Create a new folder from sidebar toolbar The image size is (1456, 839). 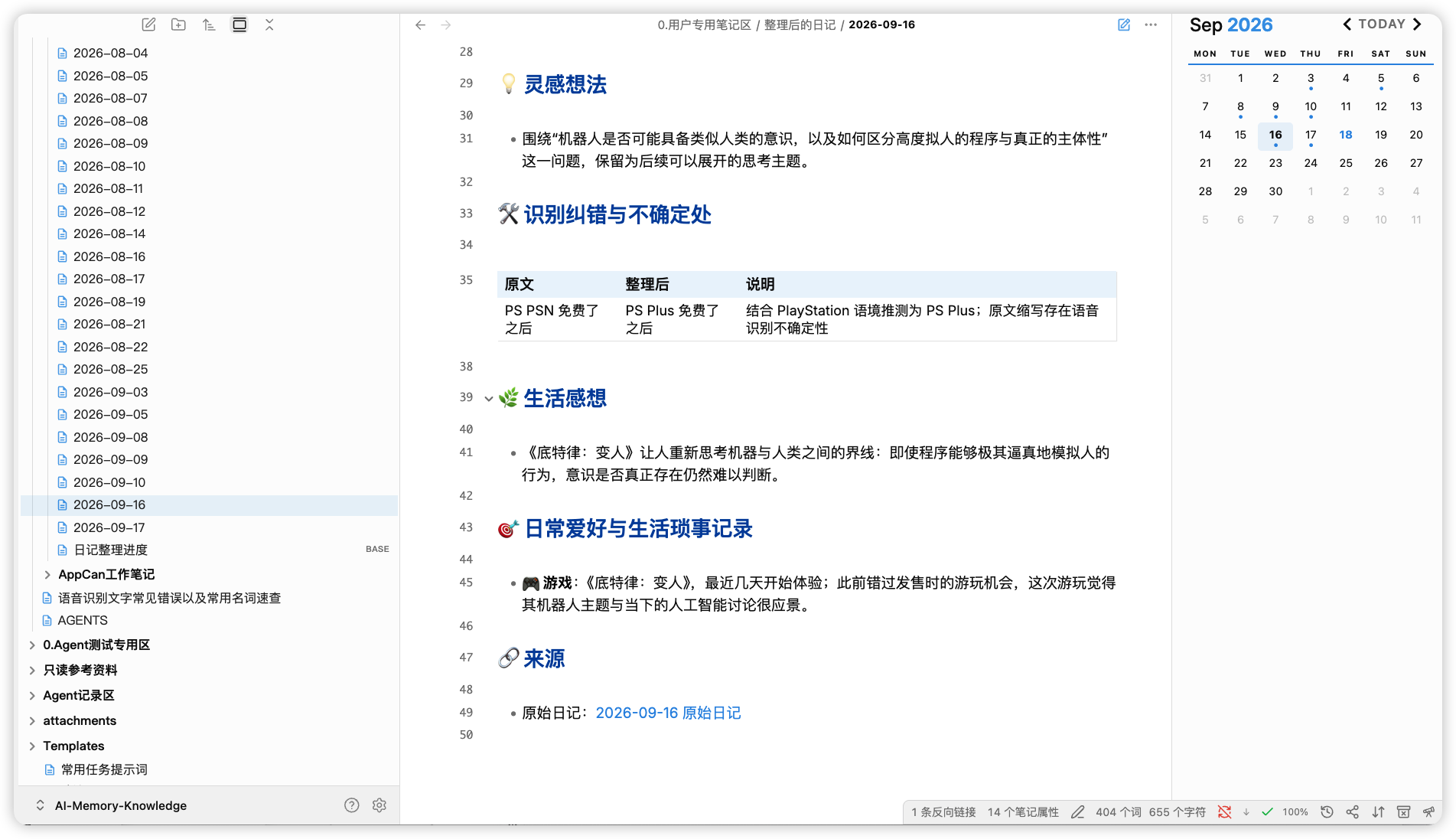178,24
